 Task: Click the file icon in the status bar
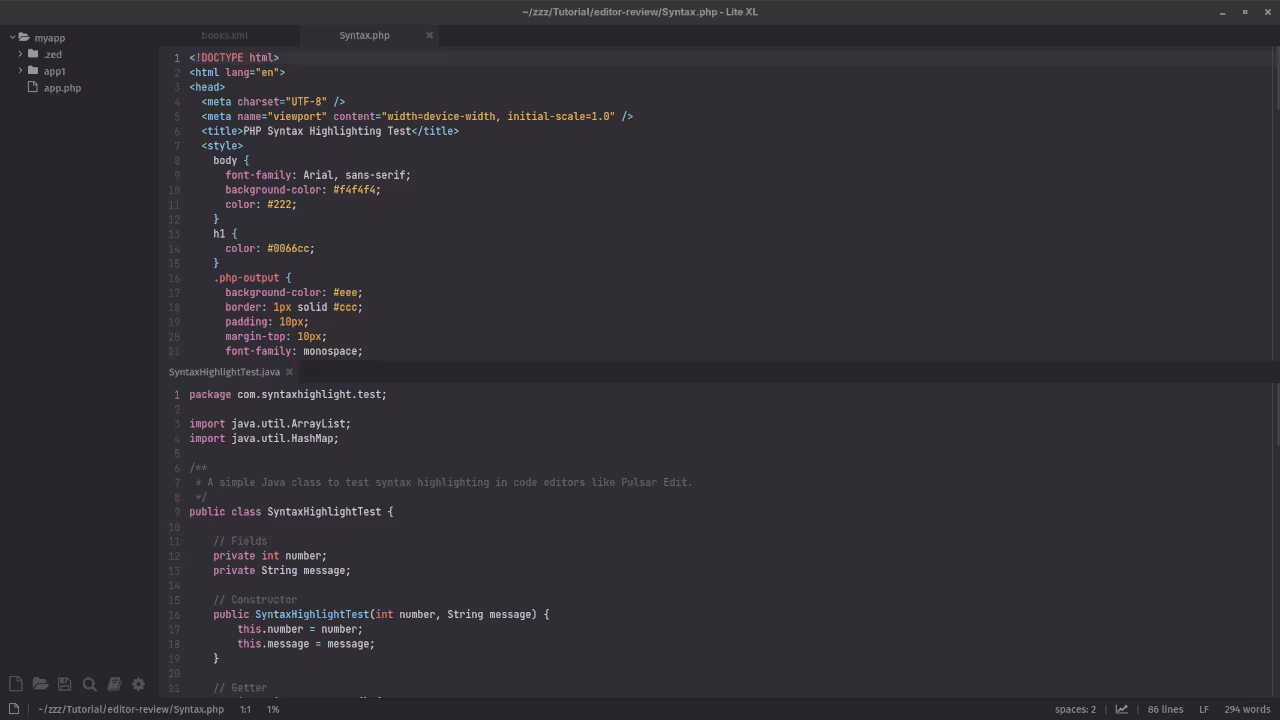(x=12, y=709)
